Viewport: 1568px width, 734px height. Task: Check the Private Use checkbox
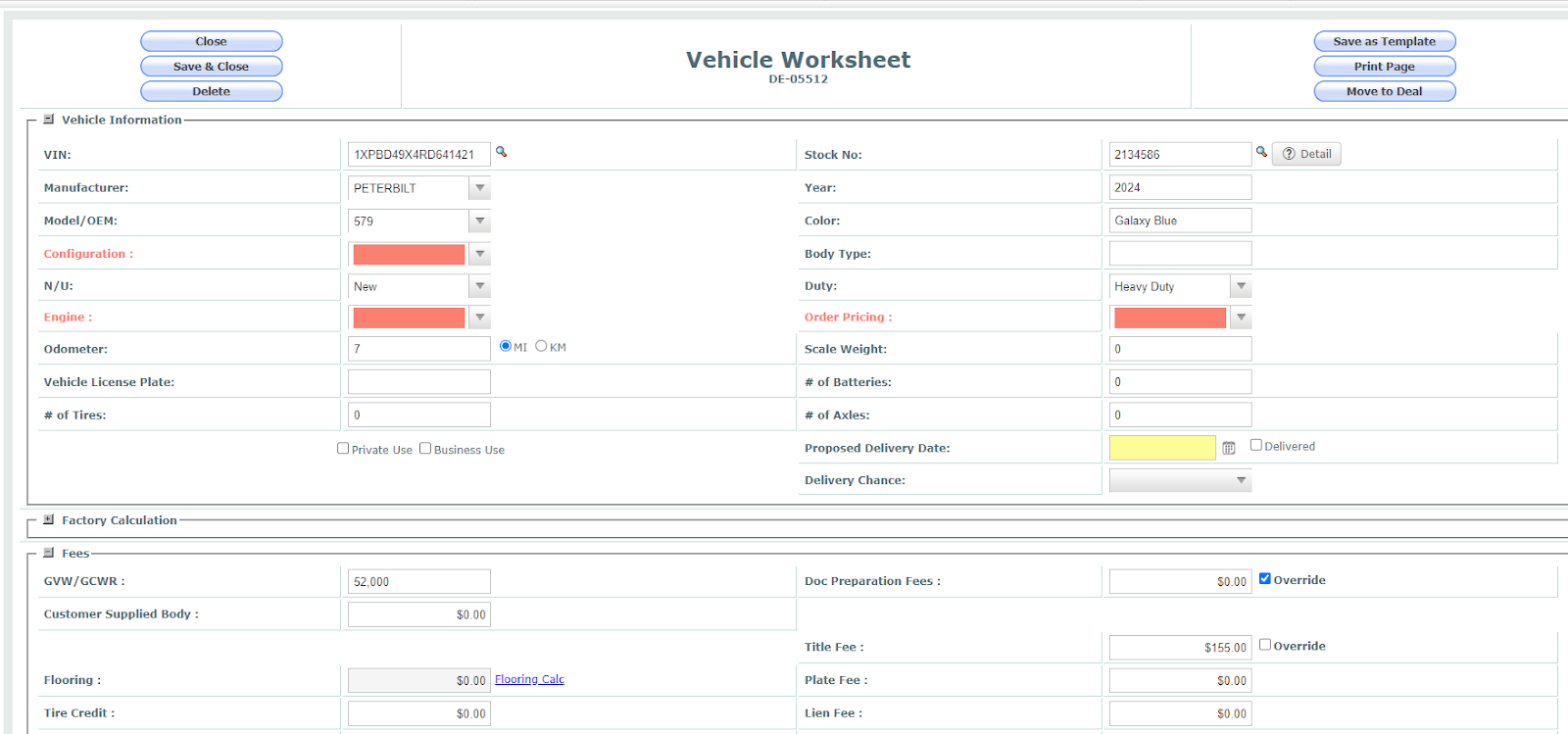343,449
